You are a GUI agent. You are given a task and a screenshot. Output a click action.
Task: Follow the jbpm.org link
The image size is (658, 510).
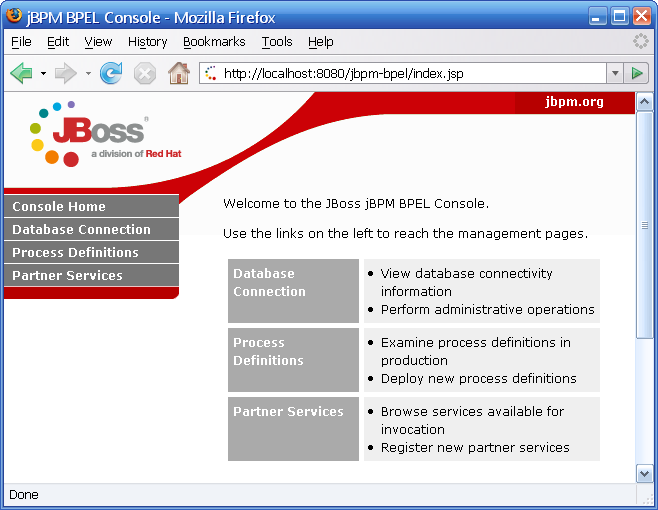(574, 102)
